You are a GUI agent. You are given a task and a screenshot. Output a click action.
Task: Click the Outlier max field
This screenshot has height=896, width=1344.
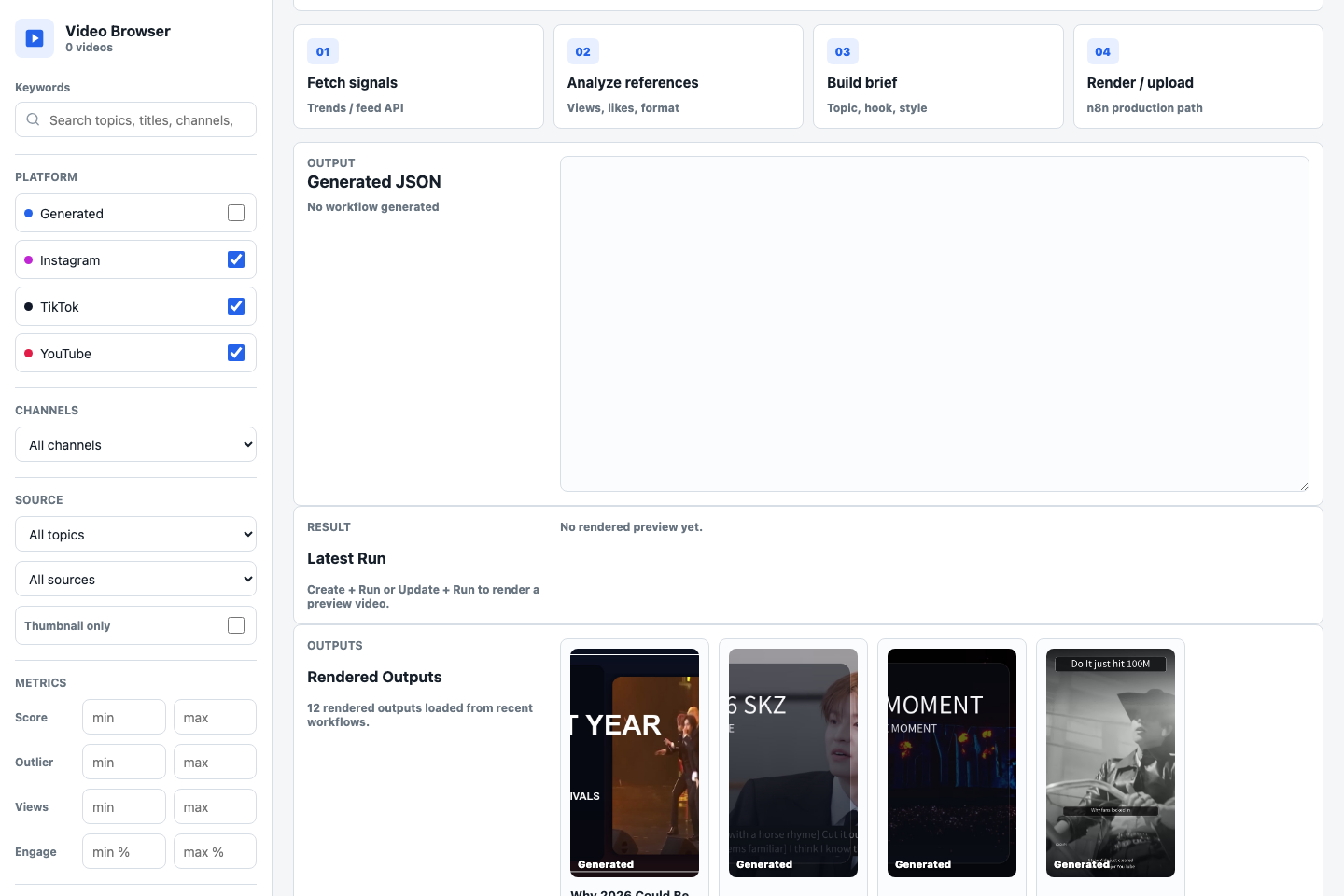point(215,762)
